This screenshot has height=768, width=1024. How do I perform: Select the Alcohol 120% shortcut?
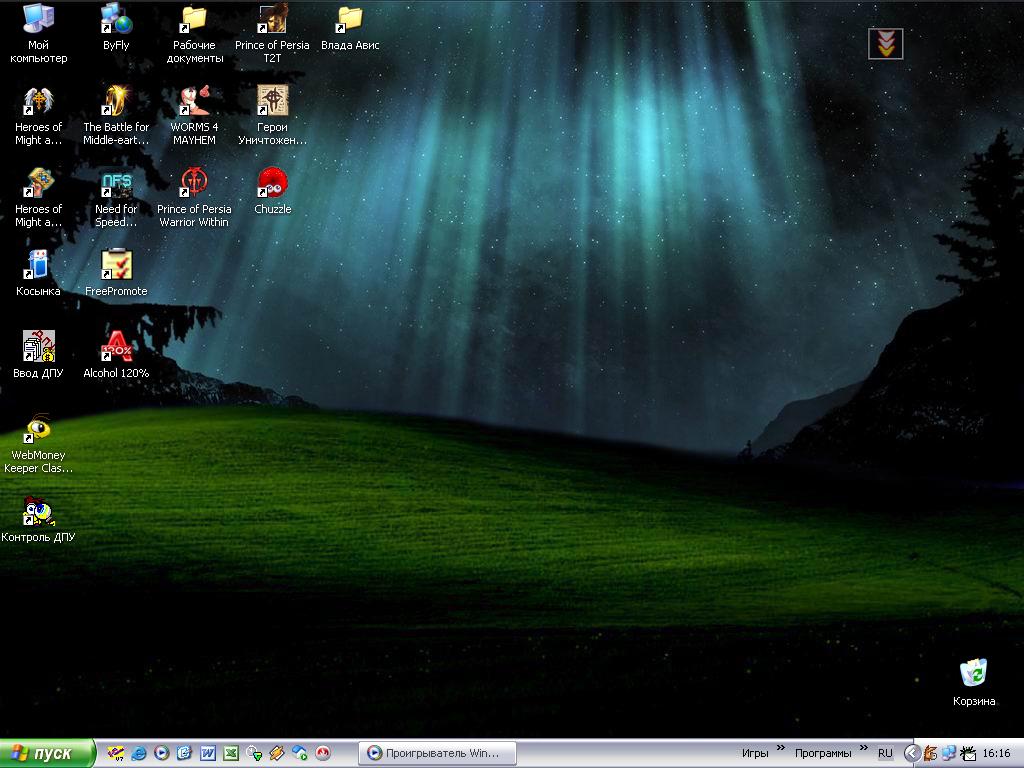pyautogui.click(x=116, y=355)
